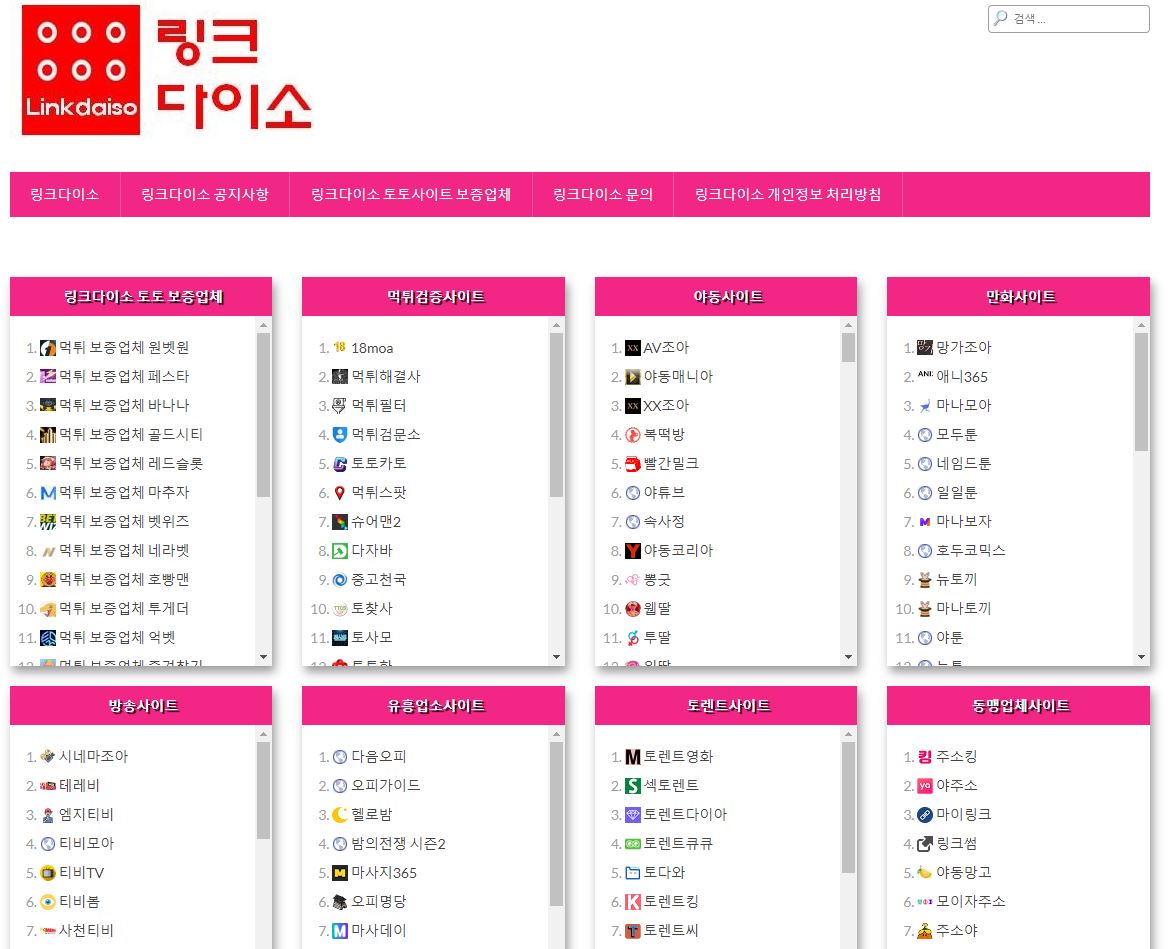Click the icon beside 망가조아
1170x949 pixels.
click(925, 348)
